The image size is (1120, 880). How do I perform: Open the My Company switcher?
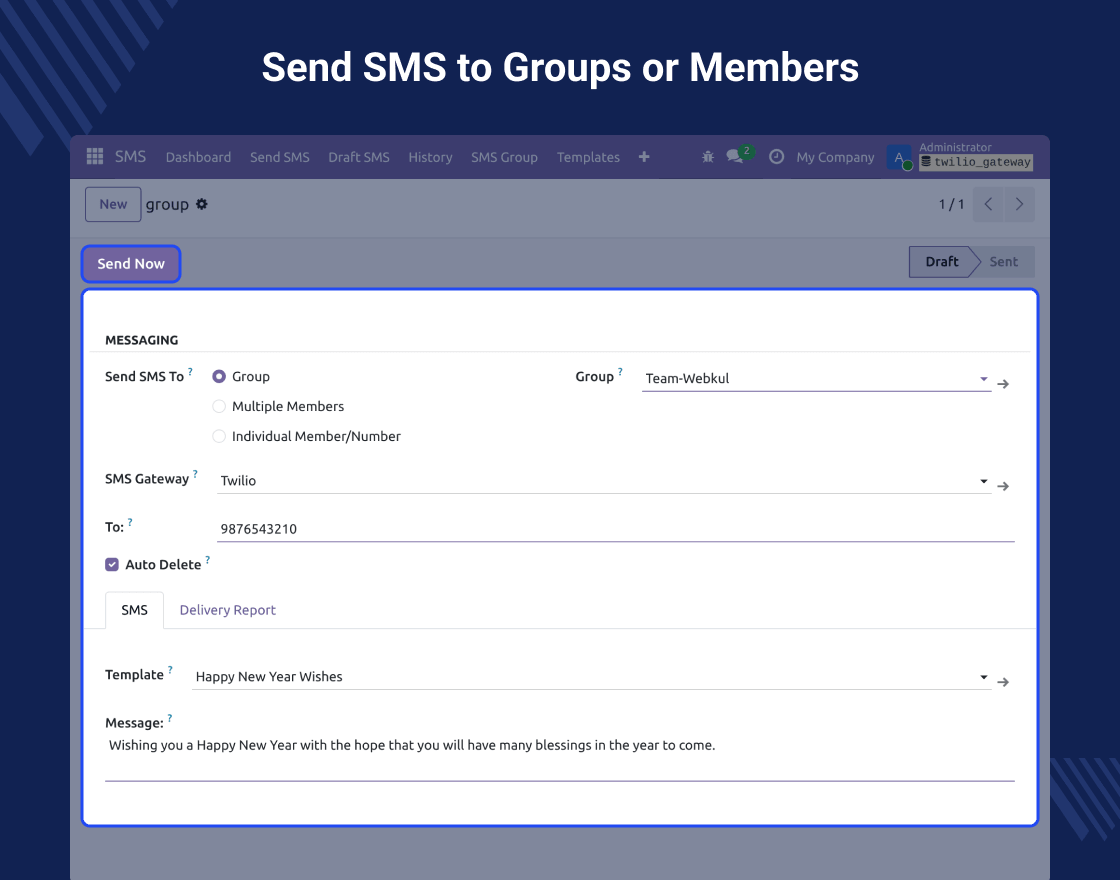pos(835,157)
